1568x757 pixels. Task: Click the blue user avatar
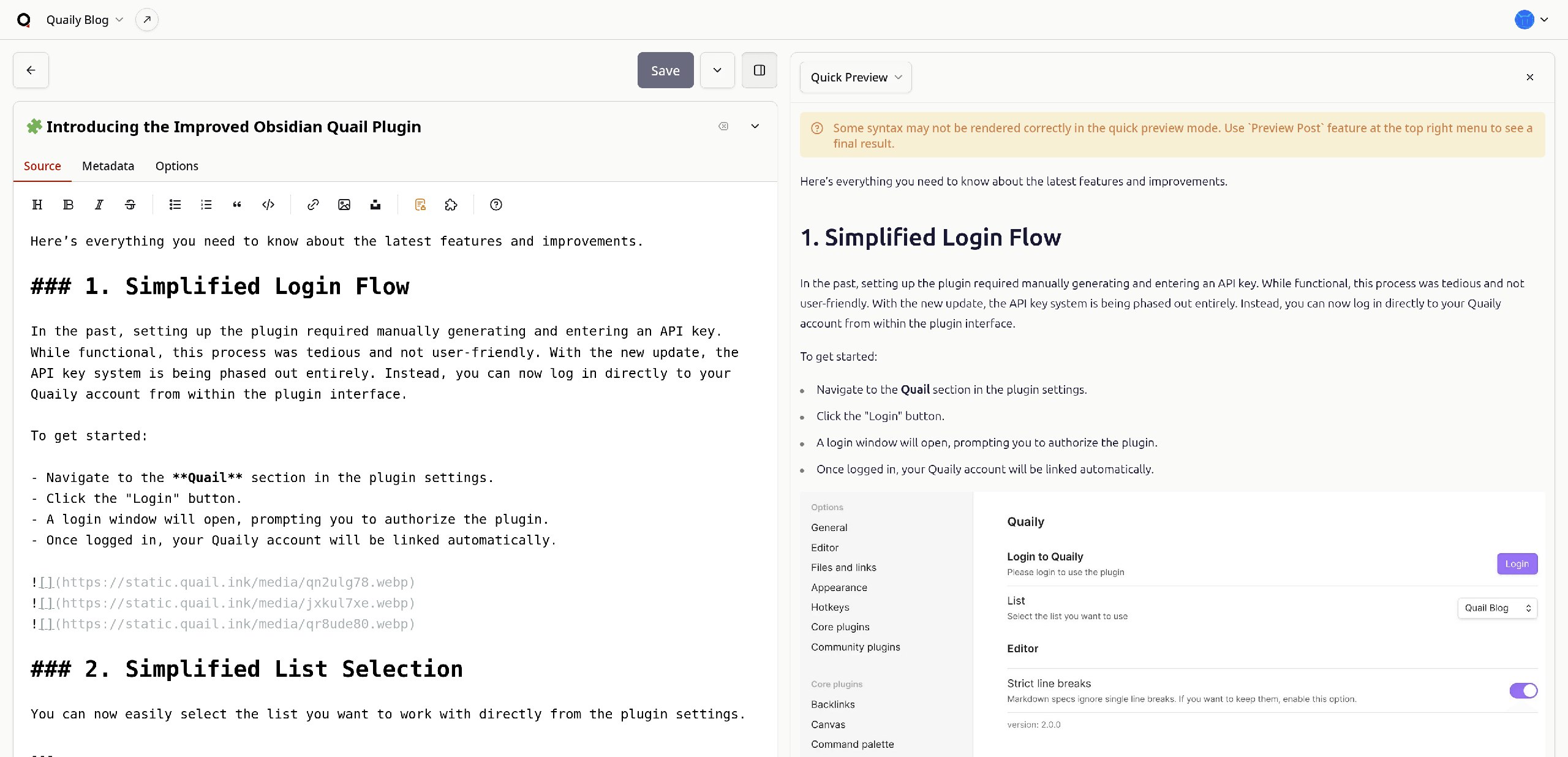point(1524,20)
